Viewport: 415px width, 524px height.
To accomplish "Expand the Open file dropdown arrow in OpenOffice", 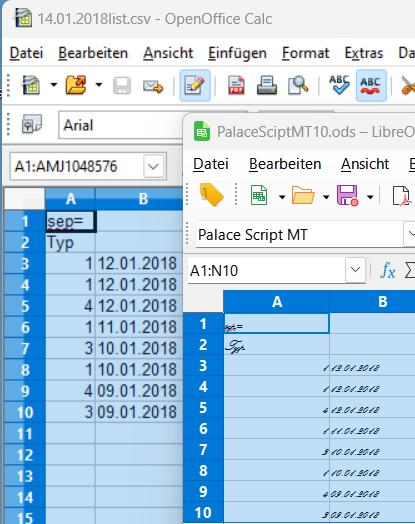I will point(99,85).
